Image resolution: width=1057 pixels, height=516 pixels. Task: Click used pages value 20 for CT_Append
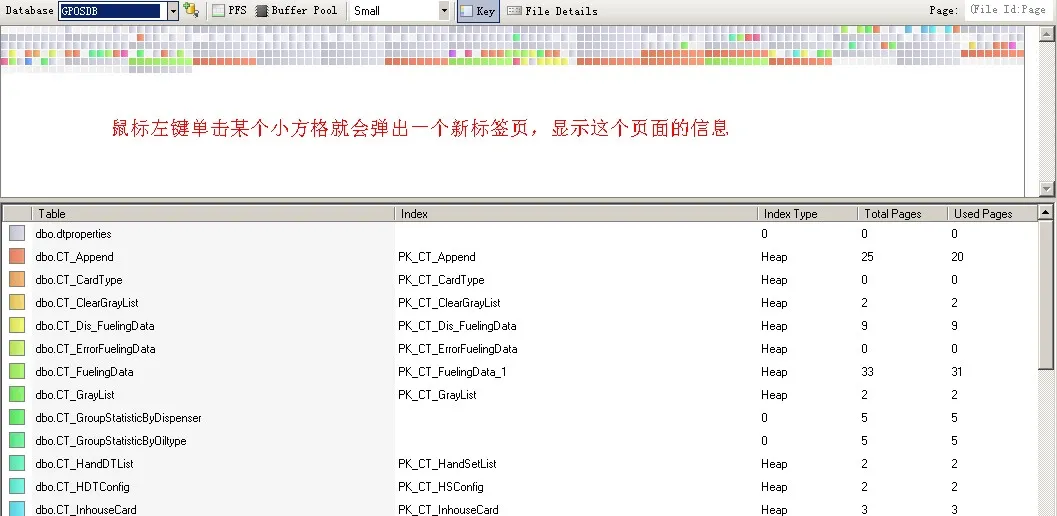coord(957,257)
